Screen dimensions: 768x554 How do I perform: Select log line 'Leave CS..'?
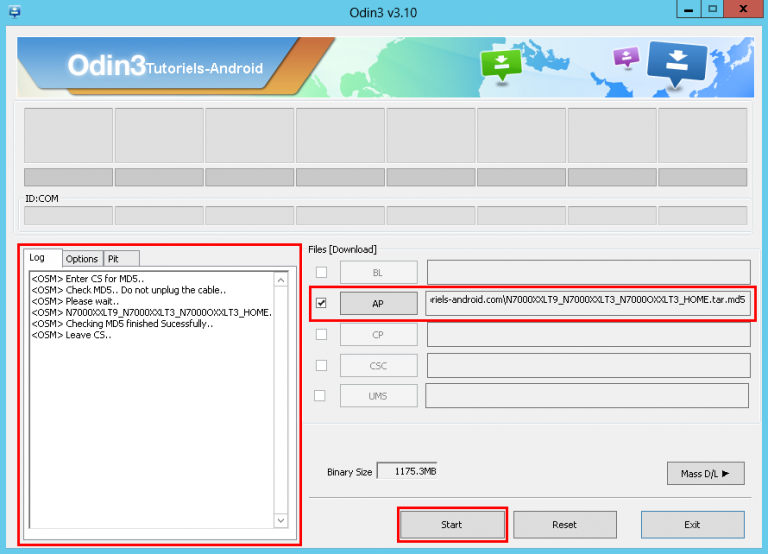[x=72, y=335]
